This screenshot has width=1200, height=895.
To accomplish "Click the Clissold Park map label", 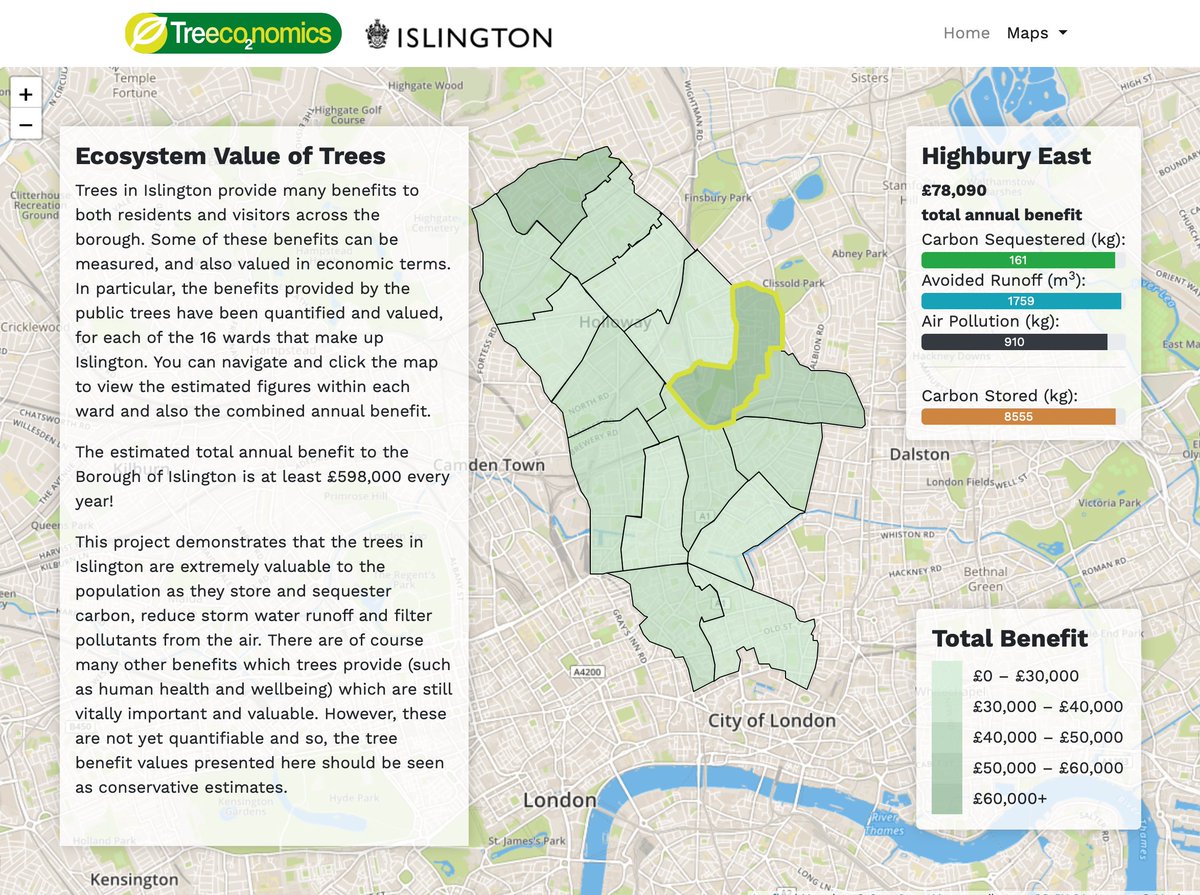I will (795, 283).
